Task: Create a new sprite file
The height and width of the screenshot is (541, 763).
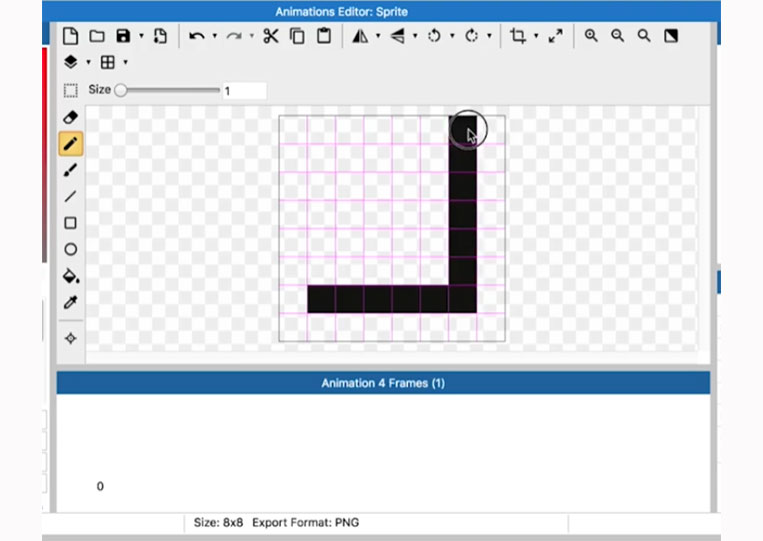Action: tap(71, 36)
